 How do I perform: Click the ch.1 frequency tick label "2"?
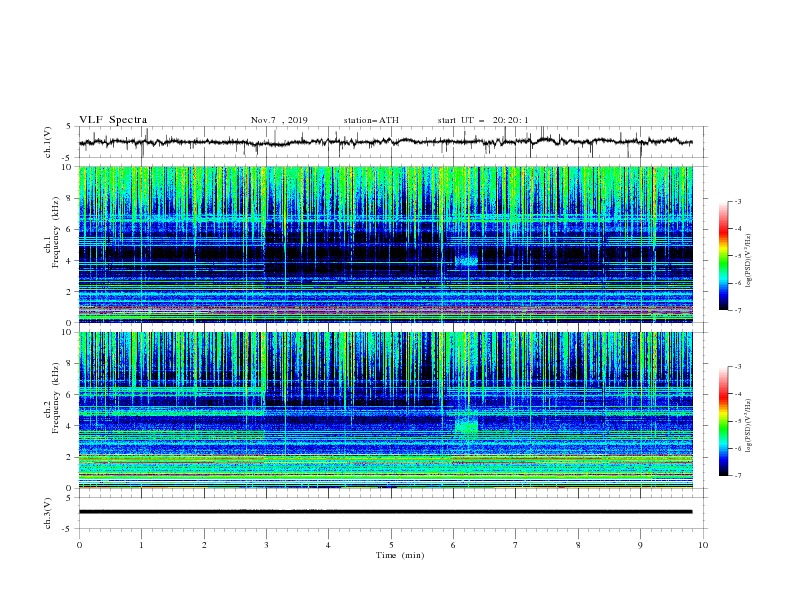pos(68,292)
